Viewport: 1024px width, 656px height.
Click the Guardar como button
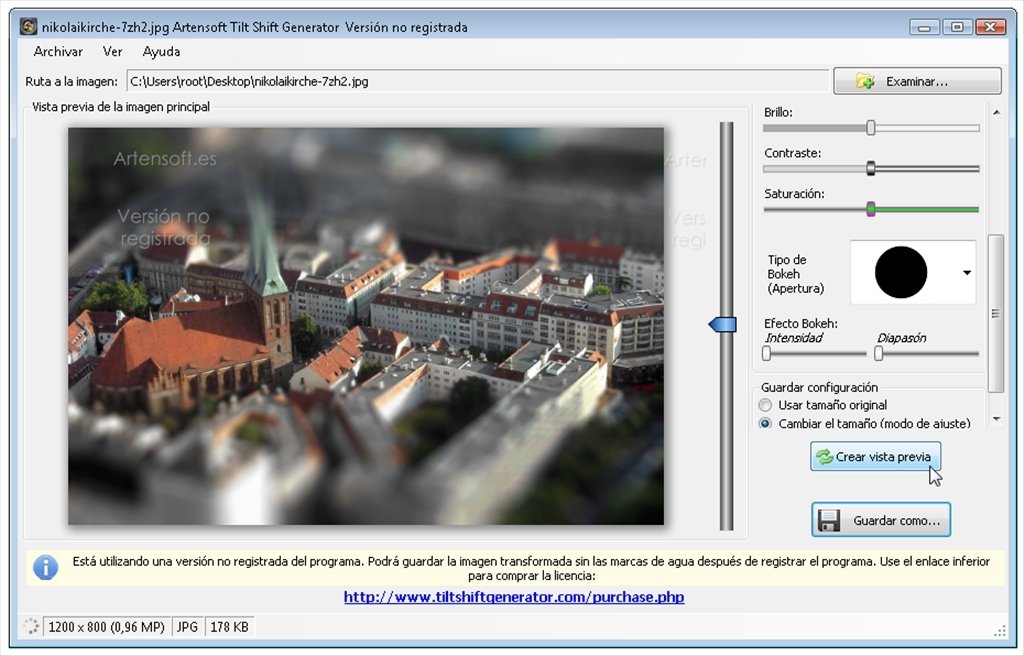pos(881,520)
